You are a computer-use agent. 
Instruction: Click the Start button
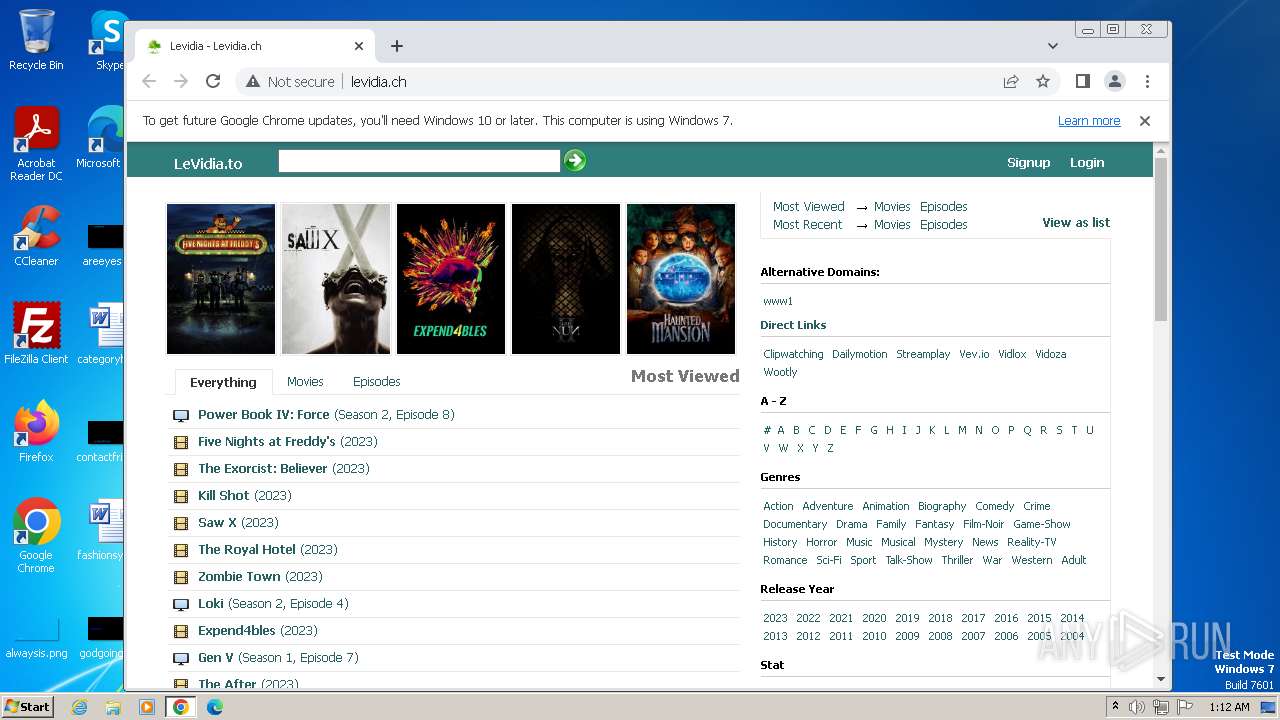[28, 707]
